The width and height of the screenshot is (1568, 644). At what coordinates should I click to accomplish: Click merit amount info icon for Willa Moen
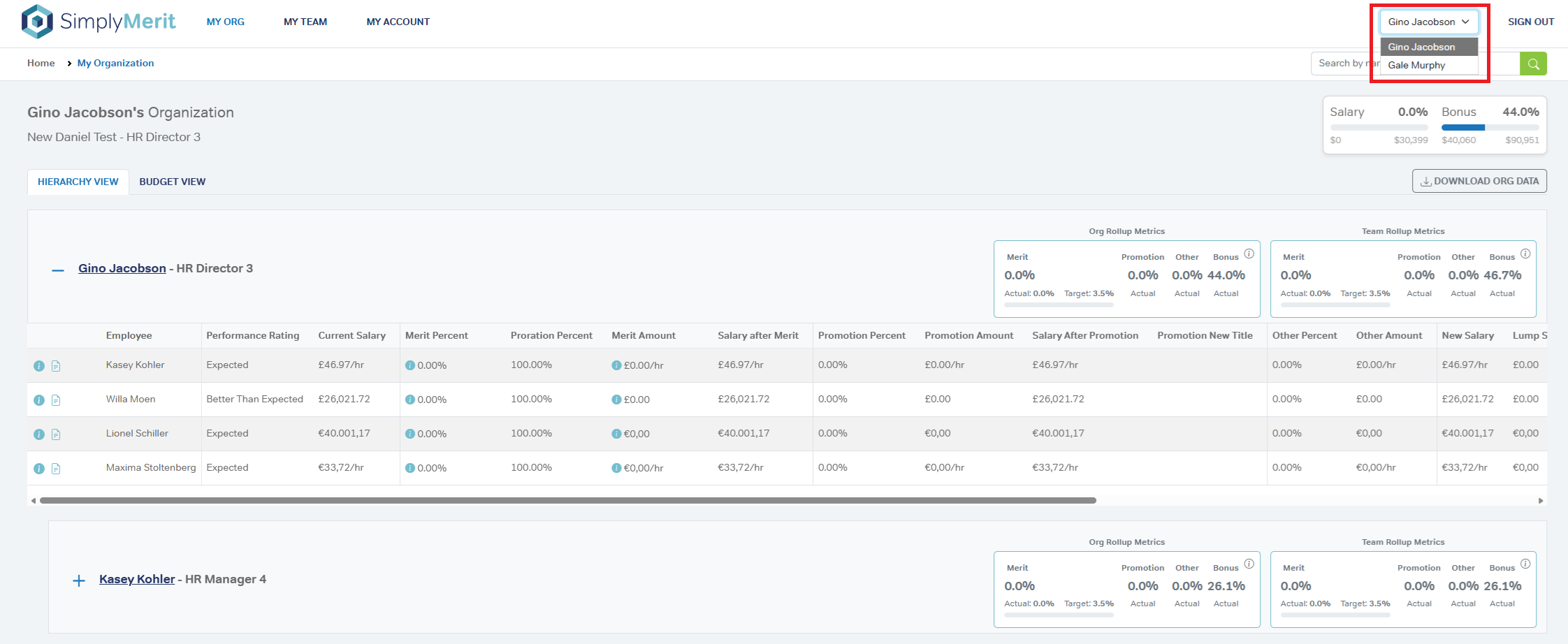[616, 400]
